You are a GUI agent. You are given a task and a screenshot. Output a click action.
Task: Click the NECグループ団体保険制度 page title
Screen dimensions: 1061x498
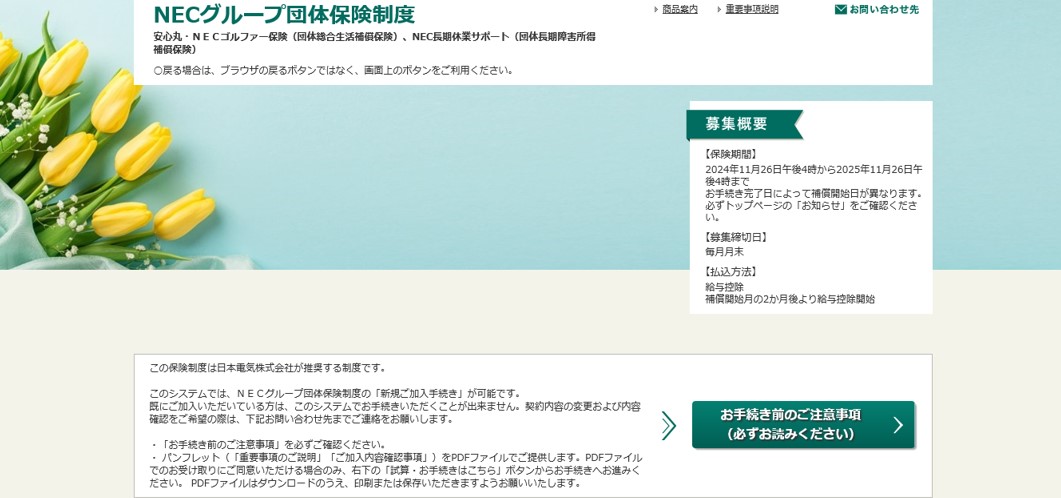(x=283, y=15)
